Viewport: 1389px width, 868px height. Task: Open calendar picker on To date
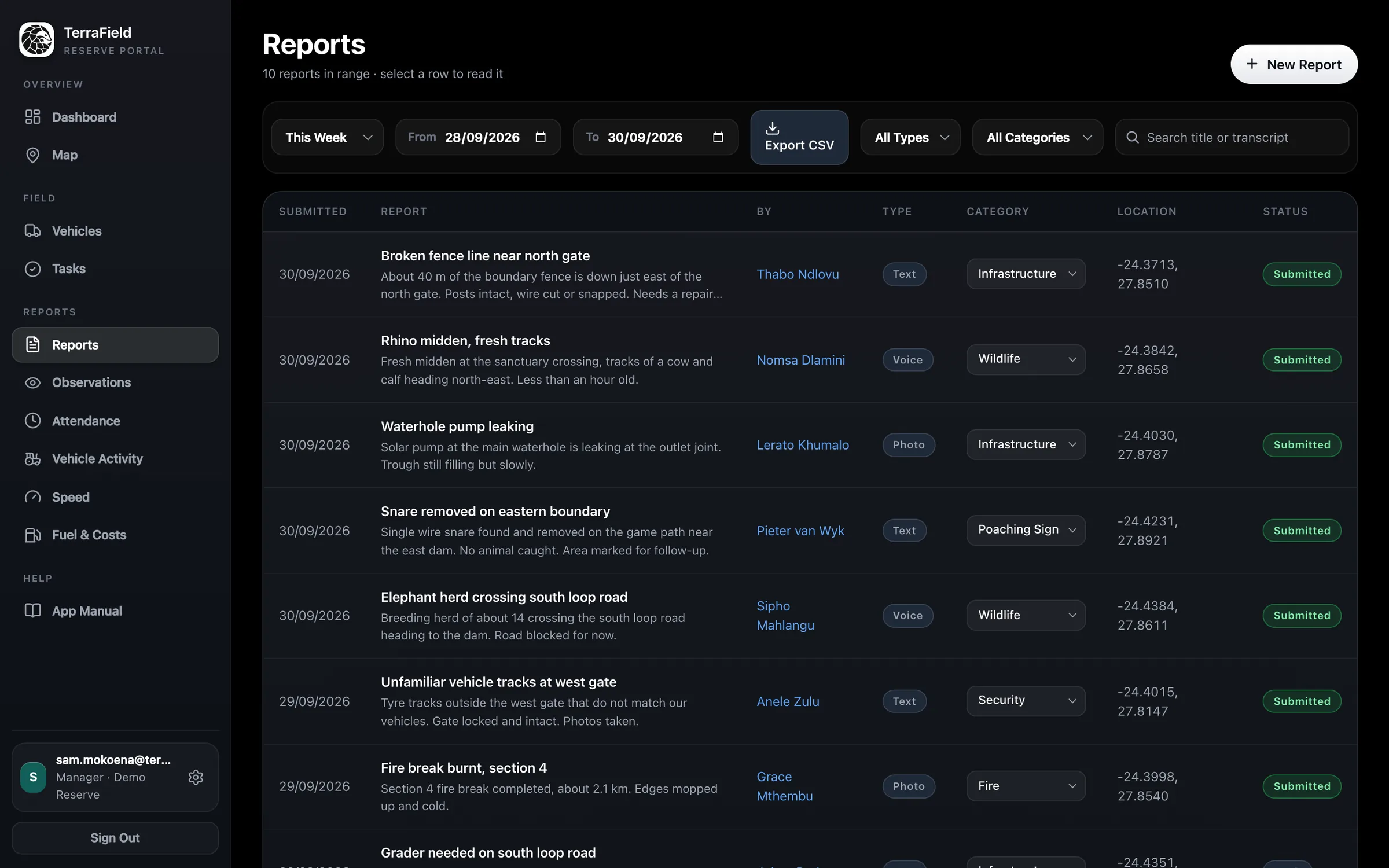tap(718, 137)
